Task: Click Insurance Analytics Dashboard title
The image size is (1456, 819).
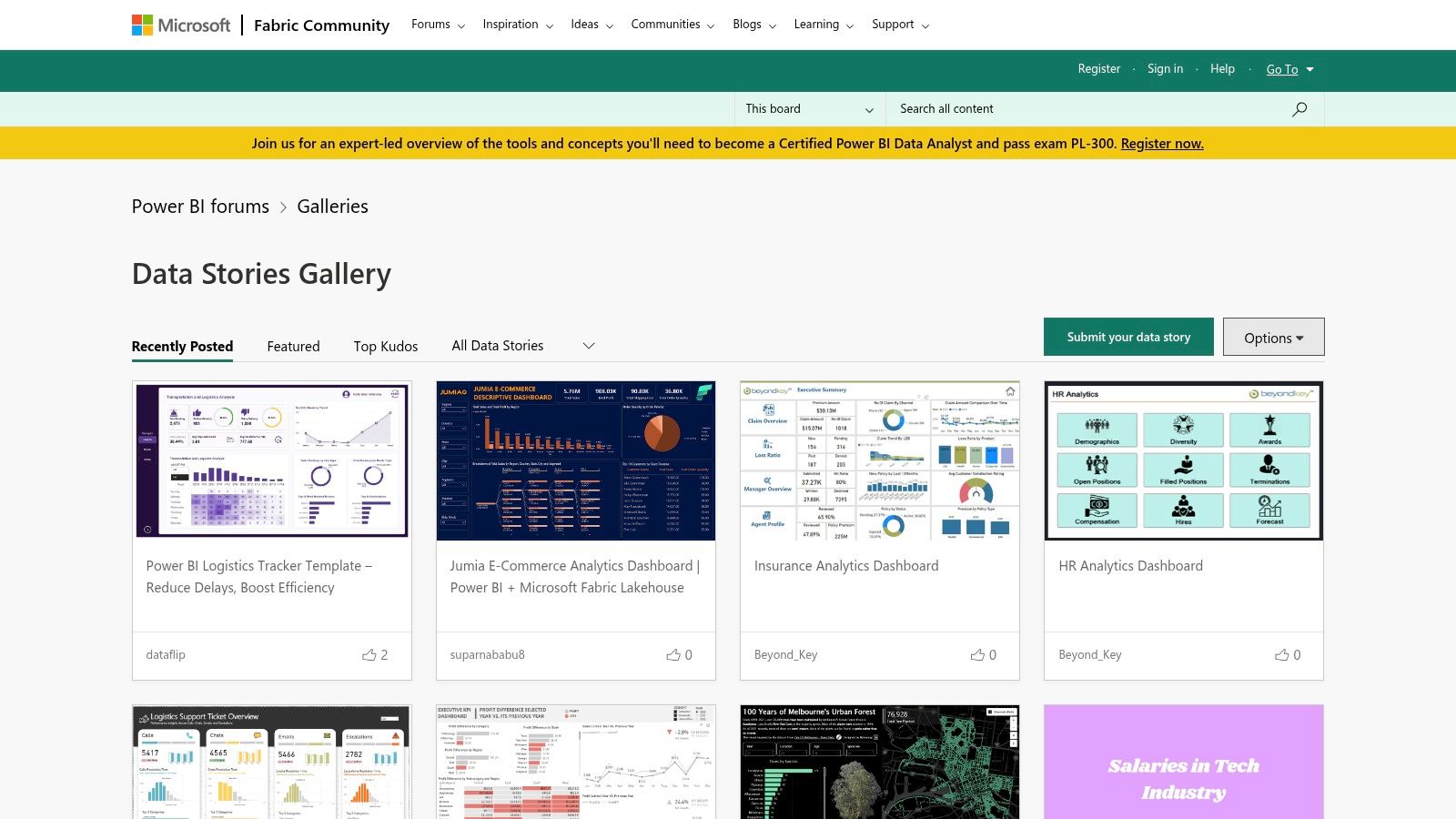Action: click(846, 566)
